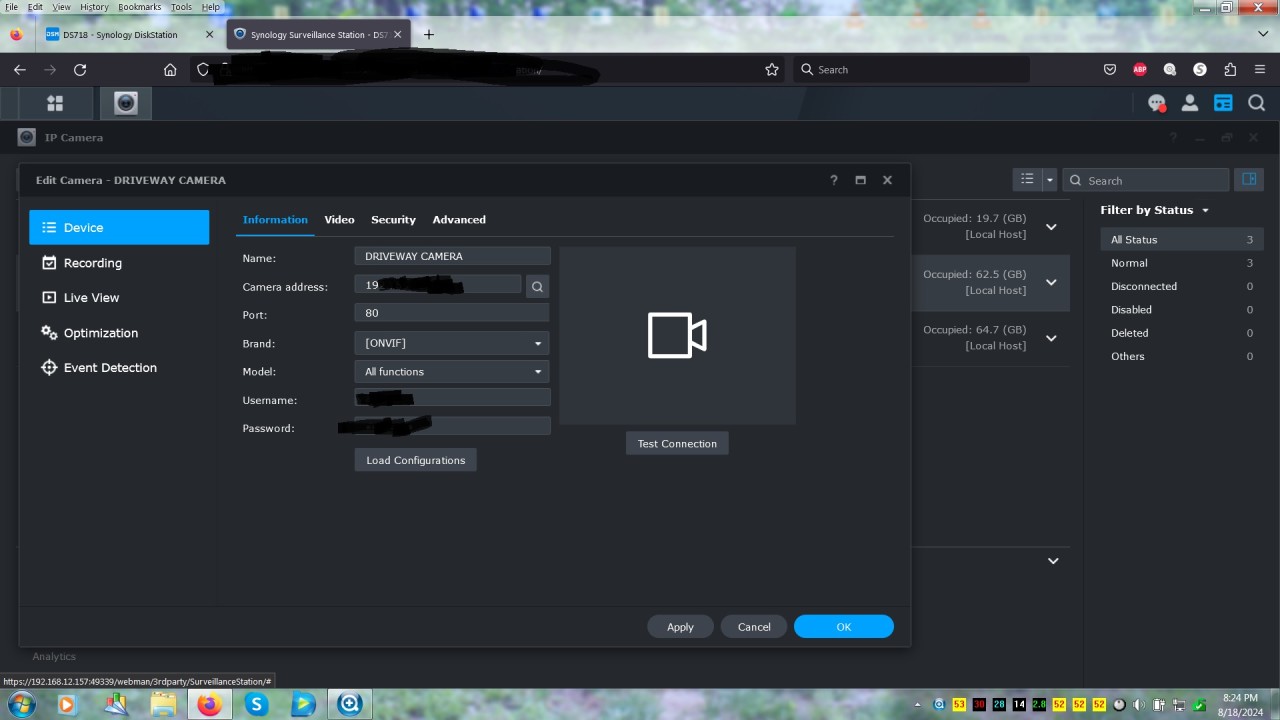Image resolution: width=1280 pixels, height=720 pixels.
Task: Click the Surveillance Station global search magnifier
Action: (1257, 103)
